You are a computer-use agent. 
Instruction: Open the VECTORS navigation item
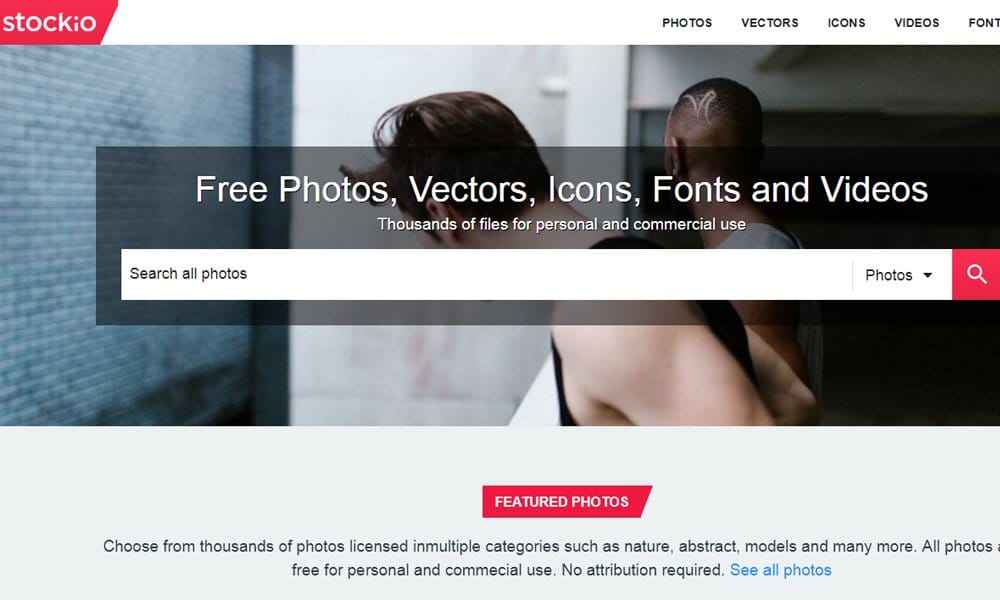pyautogui.click(x=769, y=23)
